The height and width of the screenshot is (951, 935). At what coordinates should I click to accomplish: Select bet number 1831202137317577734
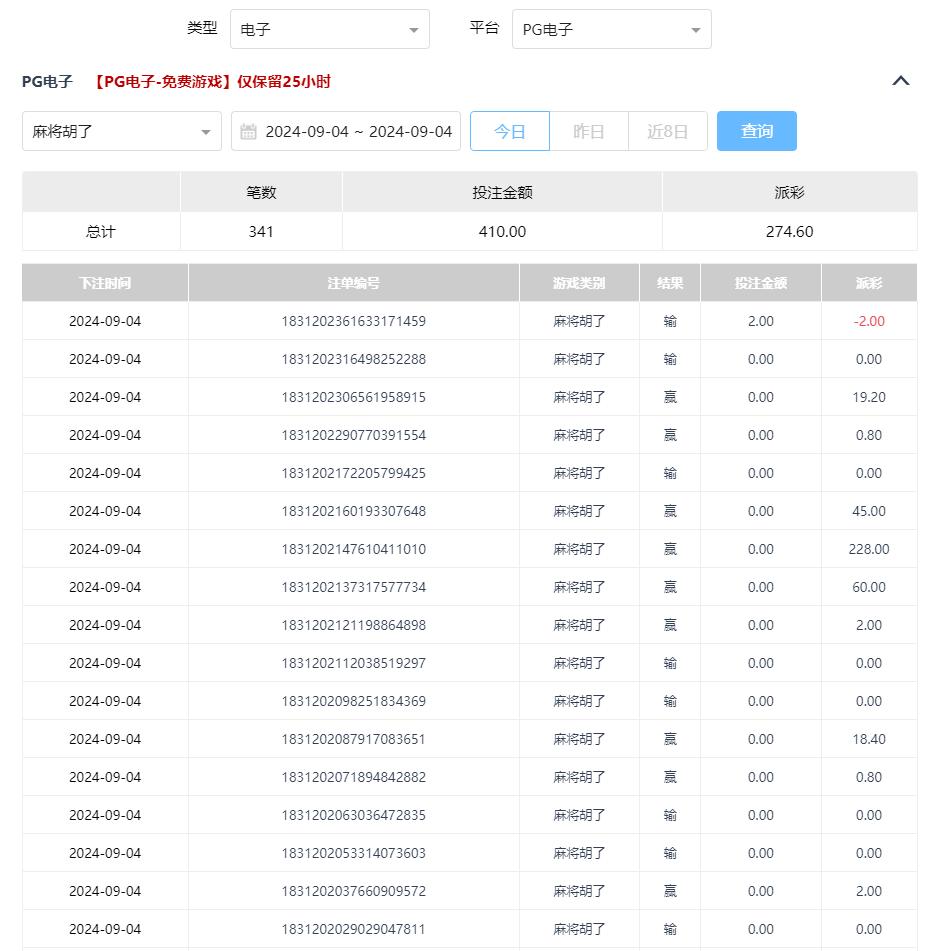[353, 587]
